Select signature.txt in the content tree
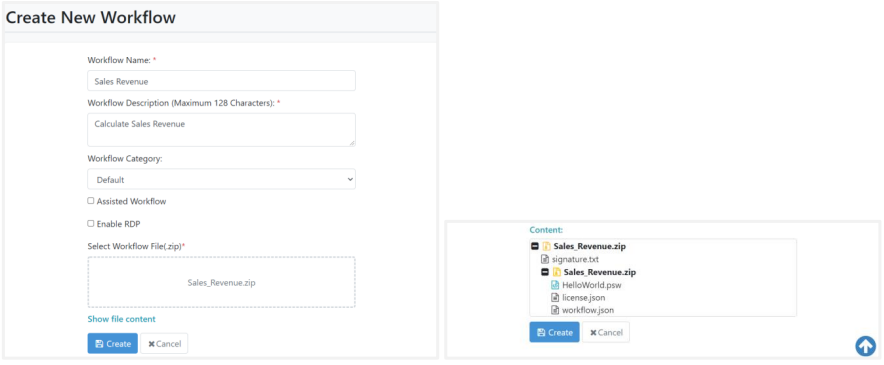The height and width of the screenshot is (365, 884). click(575, 260)
